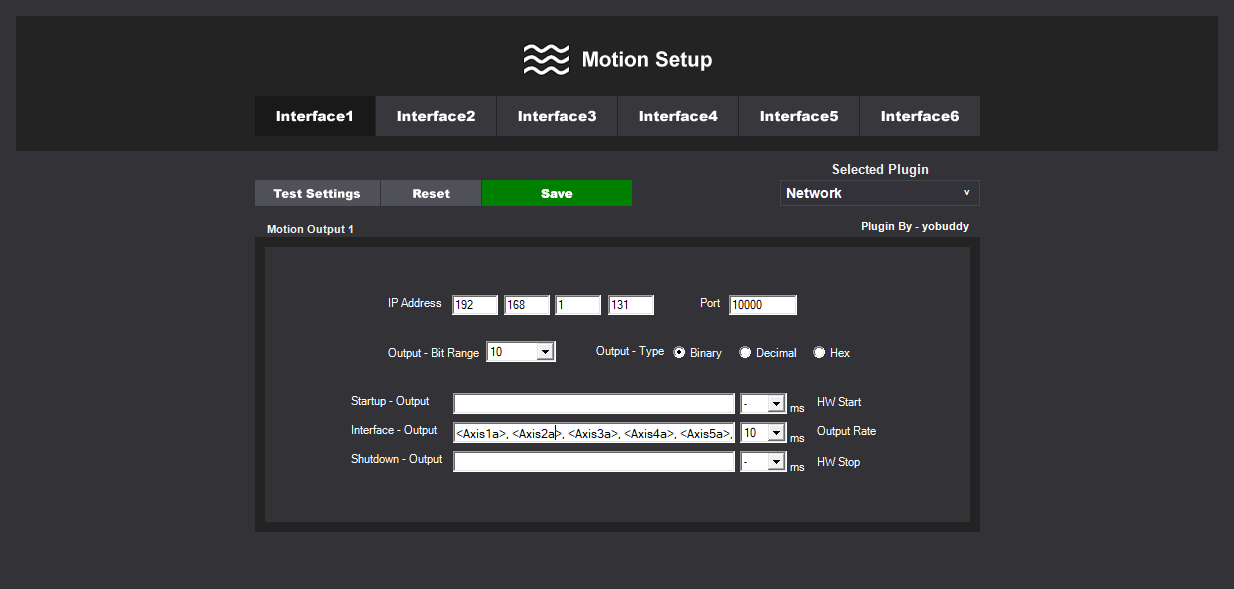
Task: Click the second IP Address octet field 168
Action: pyautogui.click(x=527, y=305)
